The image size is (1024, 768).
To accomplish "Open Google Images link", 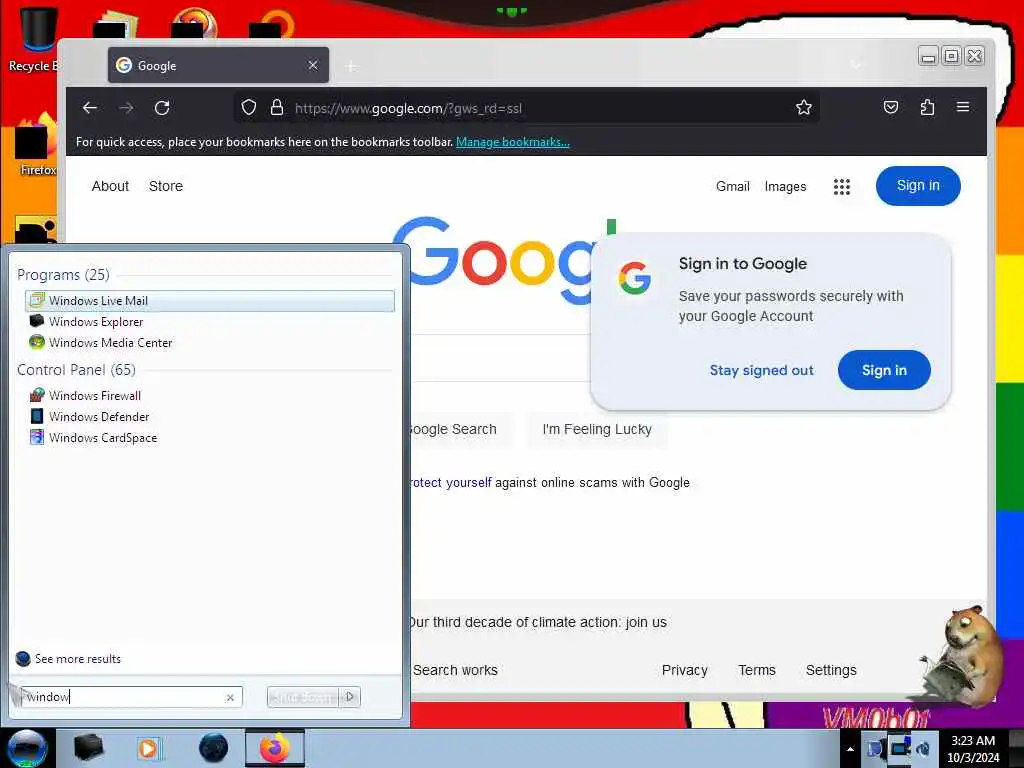I will pyautogui.click(x=785, y=187).
